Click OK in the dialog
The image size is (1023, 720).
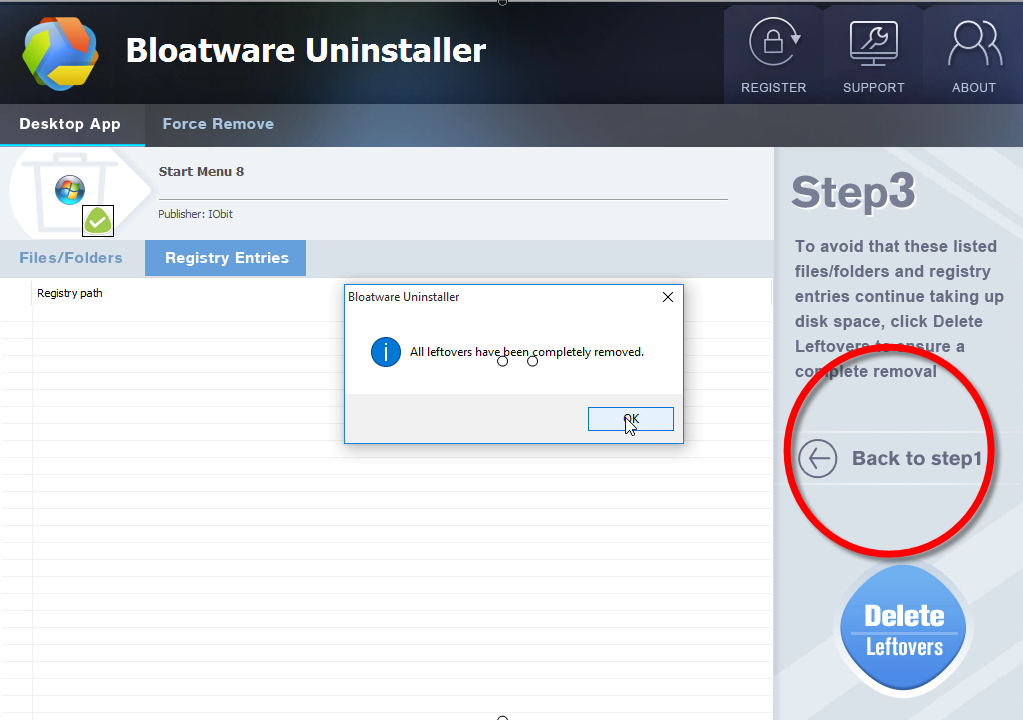[x=630, y=419]
